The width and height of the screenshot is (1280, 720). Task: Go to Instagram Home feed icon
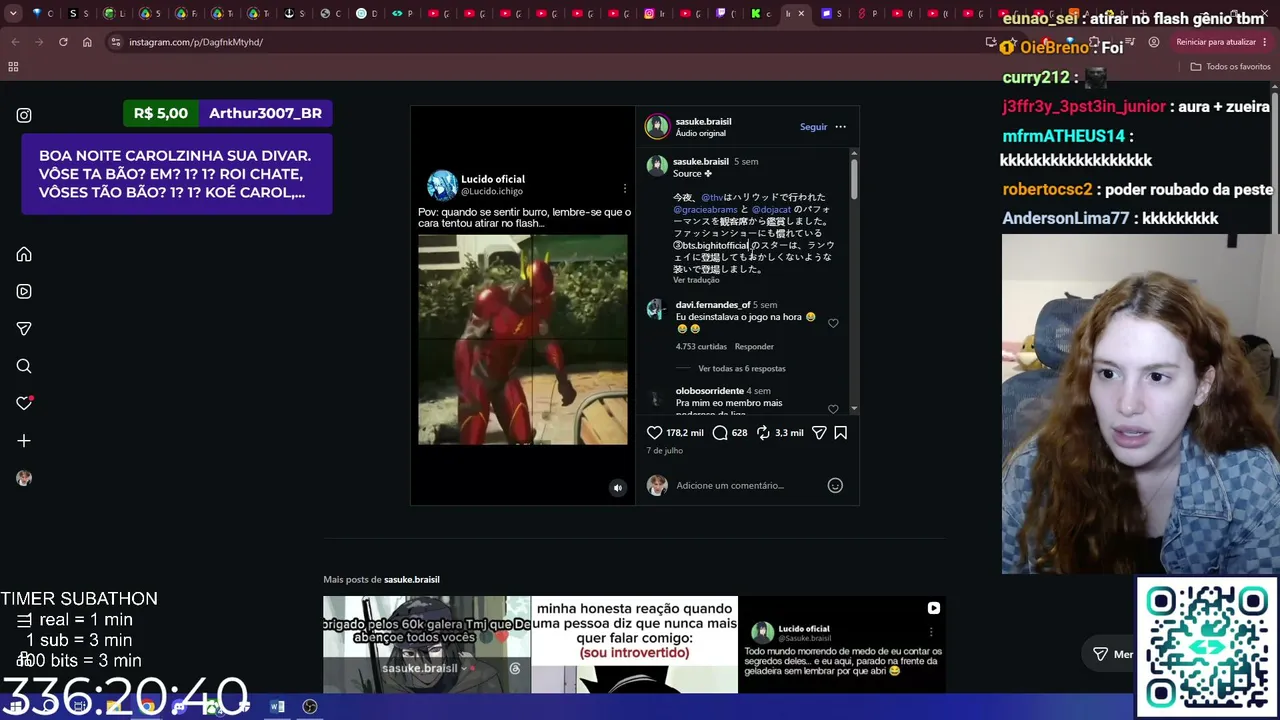pyautogui.click(x=24, y=254)
